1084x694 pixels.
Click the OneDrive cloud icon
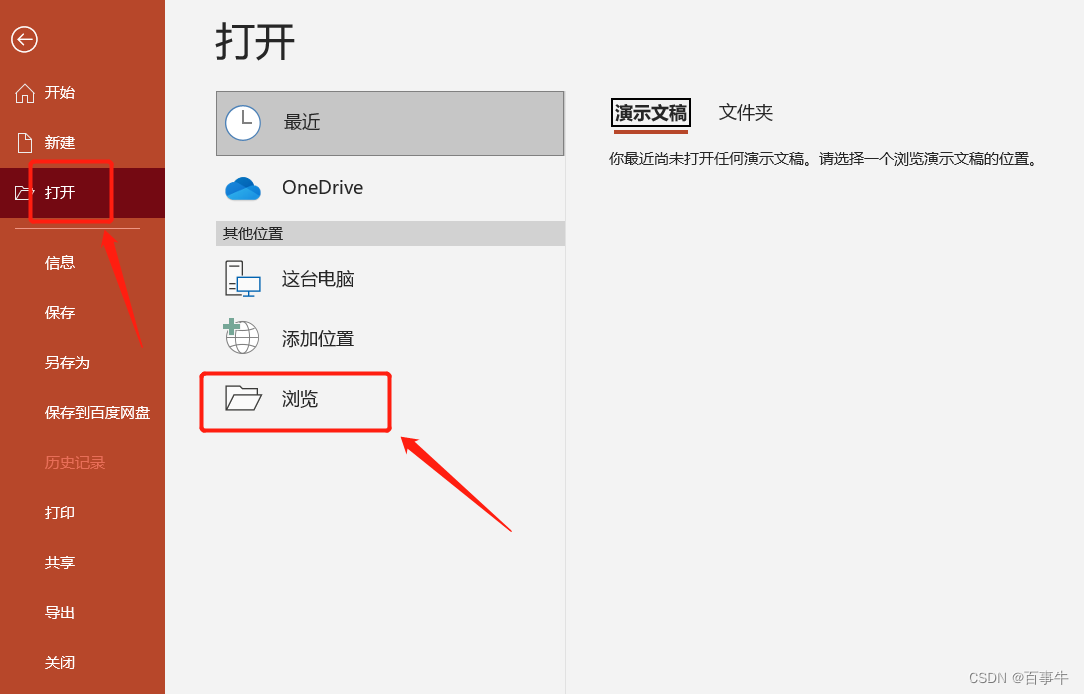click(243, 188)
